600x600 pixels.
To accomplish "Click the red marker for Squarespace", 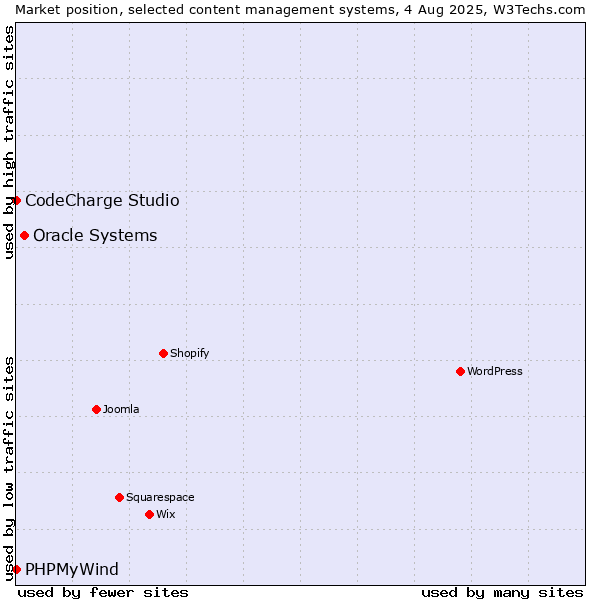I will click(119, 497).
